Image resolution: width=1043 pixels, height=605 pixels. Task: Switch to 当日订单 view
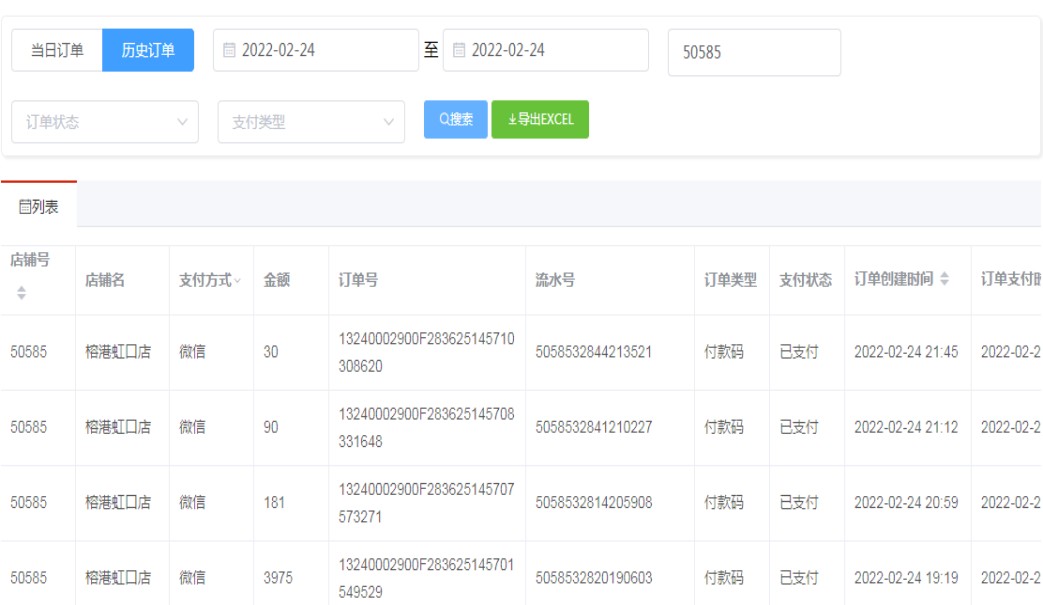[x=57, y=50]
